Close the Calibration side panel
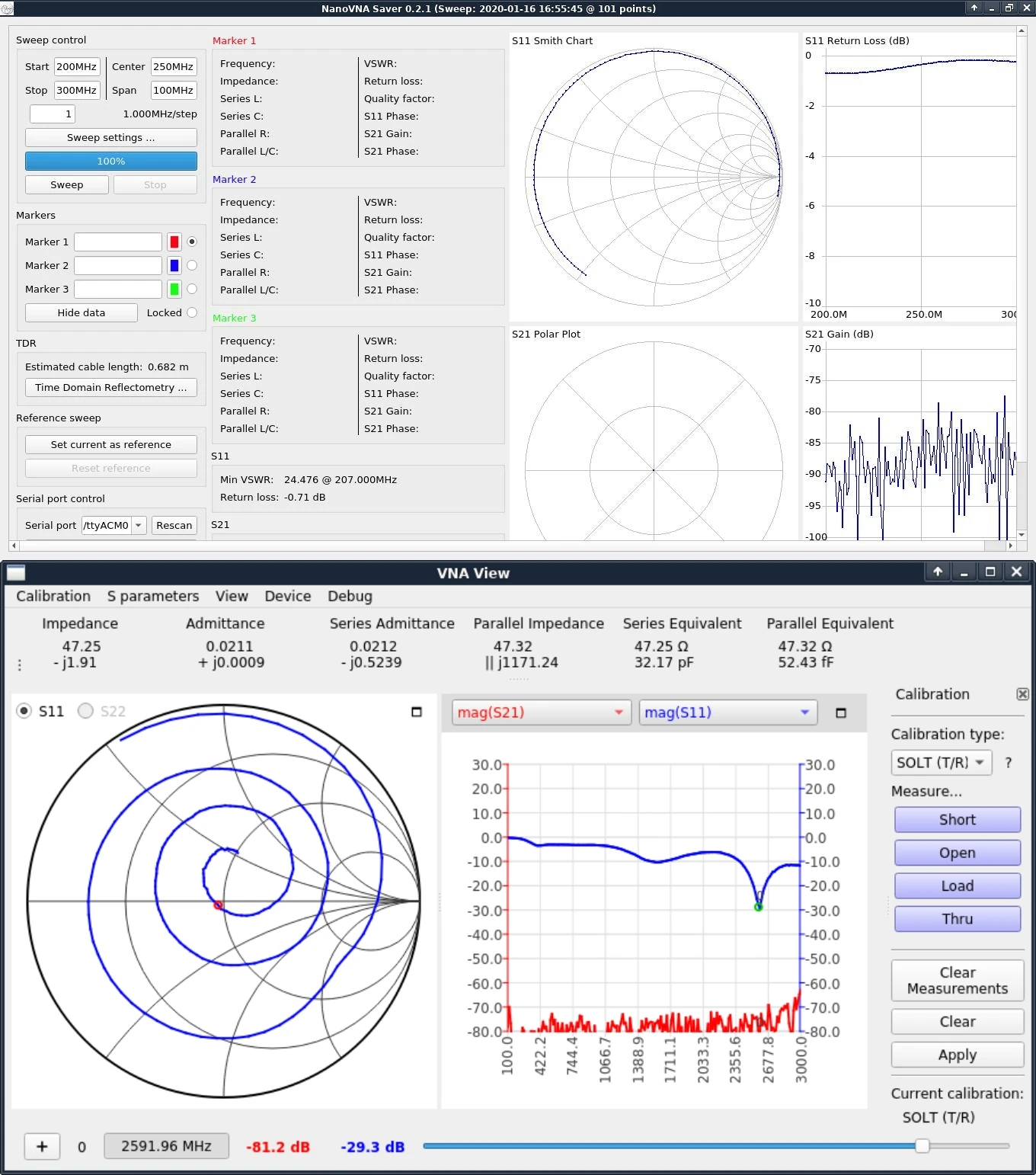Viewport: 1036px width, 1175px height. [1022, 694]
